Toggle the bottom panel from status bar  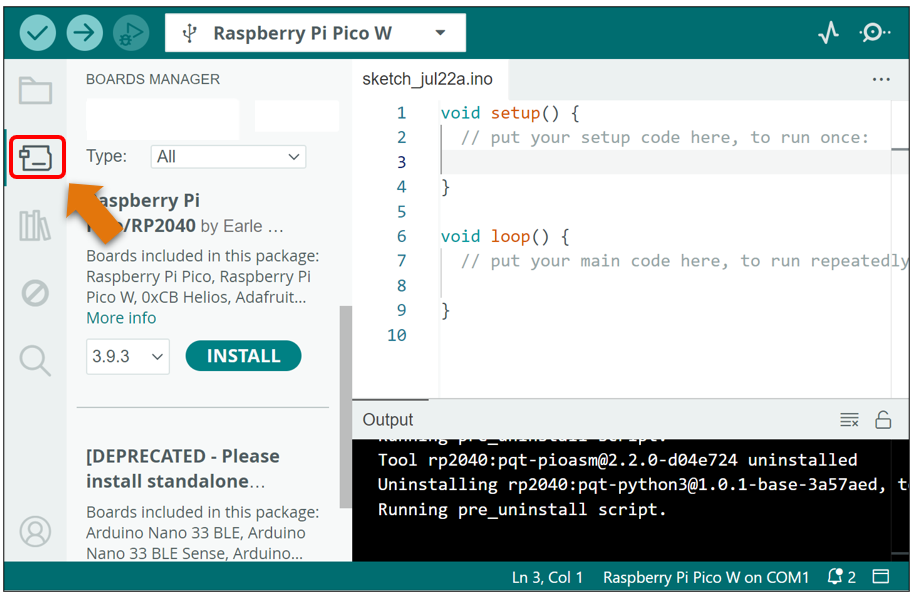pyautogui.click(x=881, y=577)
